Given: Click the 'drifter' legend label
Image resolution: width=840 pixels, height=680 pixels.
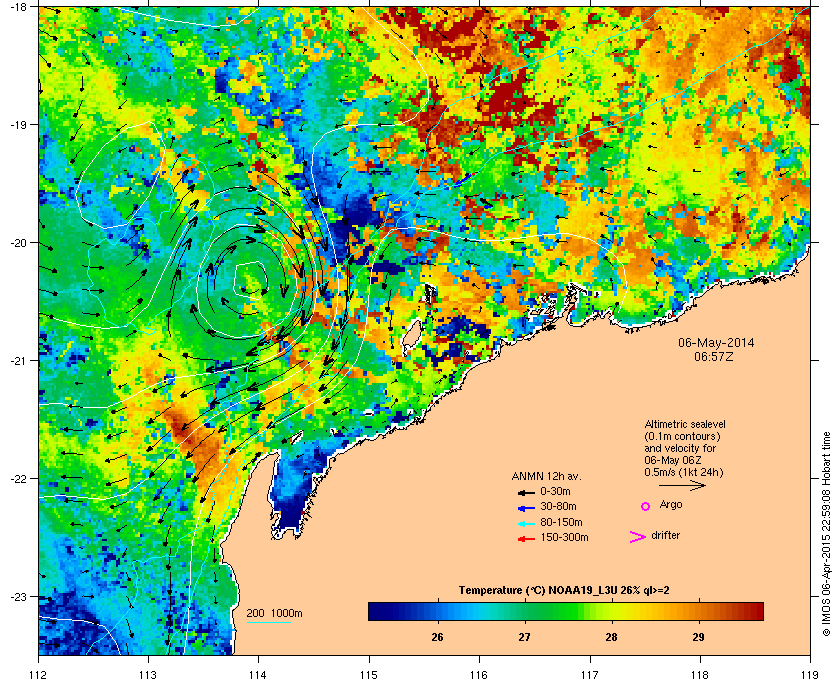Looking at the screenshot, I should 665,535.
